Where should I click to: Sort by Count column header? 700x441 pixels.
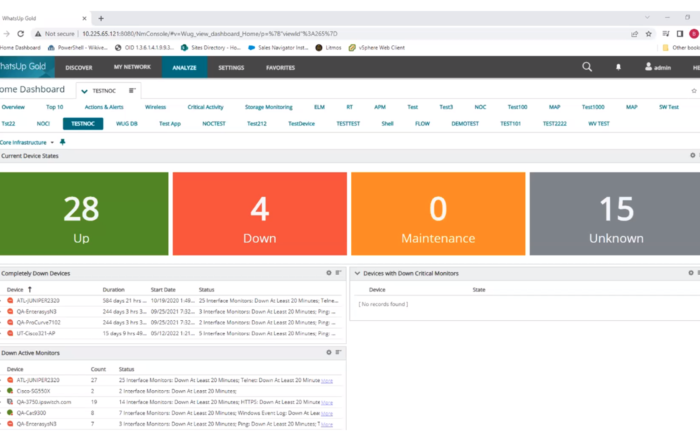[98, 369]
